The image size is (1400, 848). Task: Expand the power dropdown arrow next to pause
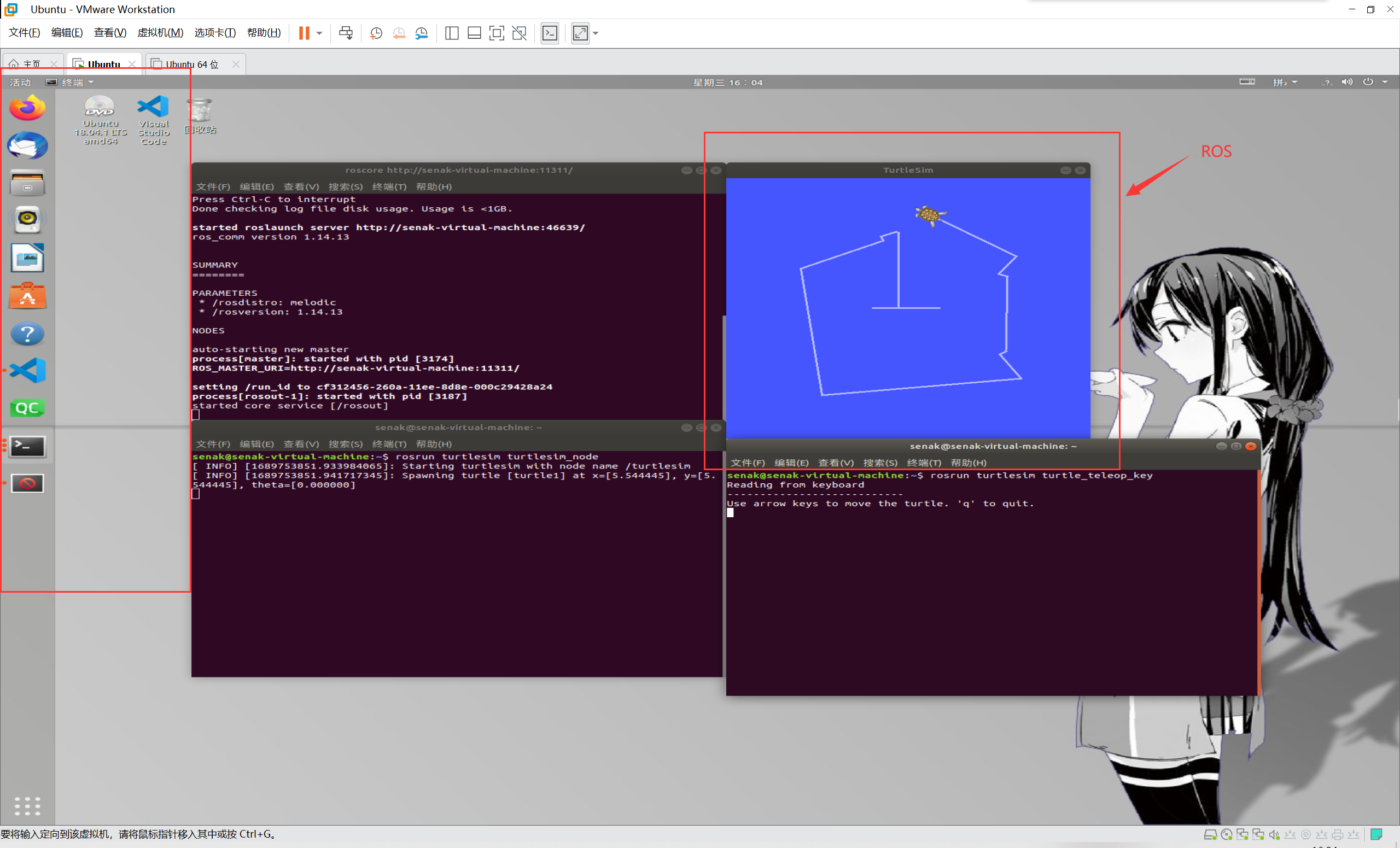coord(319,33)
